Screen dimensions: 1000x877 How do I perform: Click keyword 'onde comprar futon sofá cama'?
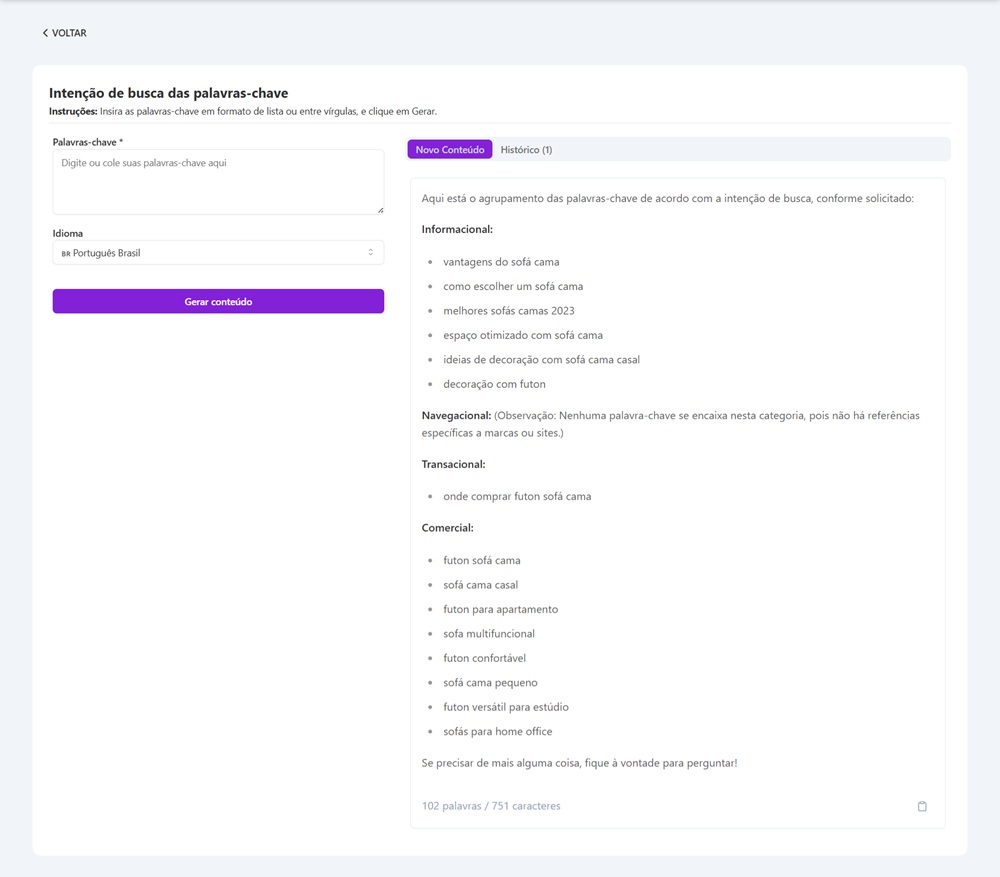tap(517, 496)
